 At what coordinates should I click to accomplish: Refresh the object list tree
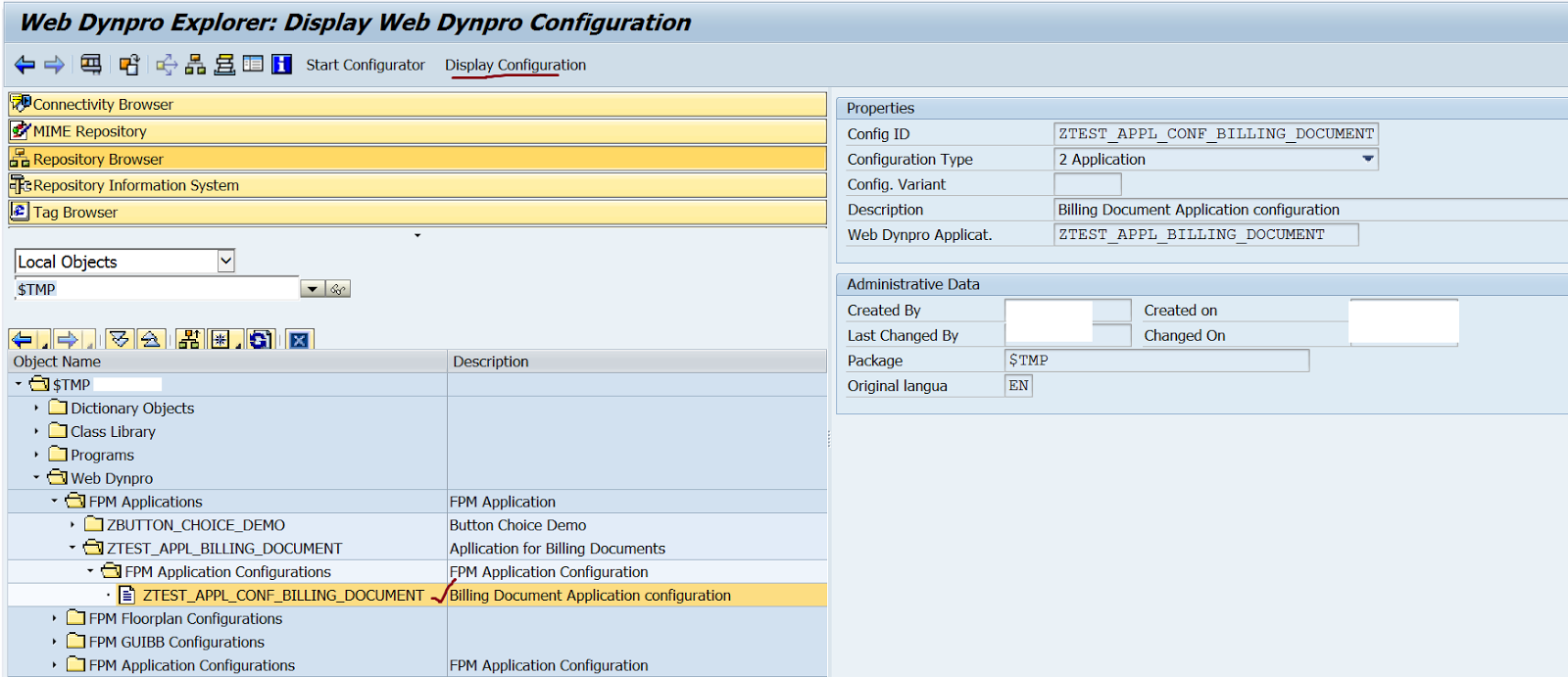tap(260, 339)
